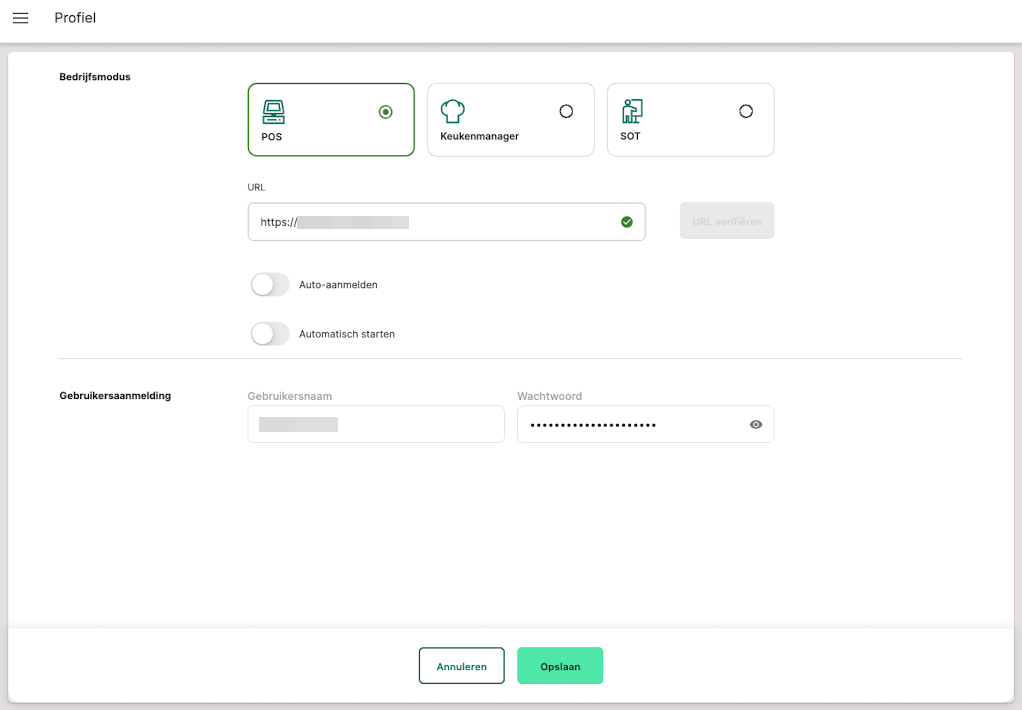Image resolution: width=1022 pixels, height=710 pixels.
Task: Click the Profiel page title
Action: coord(75,18)
